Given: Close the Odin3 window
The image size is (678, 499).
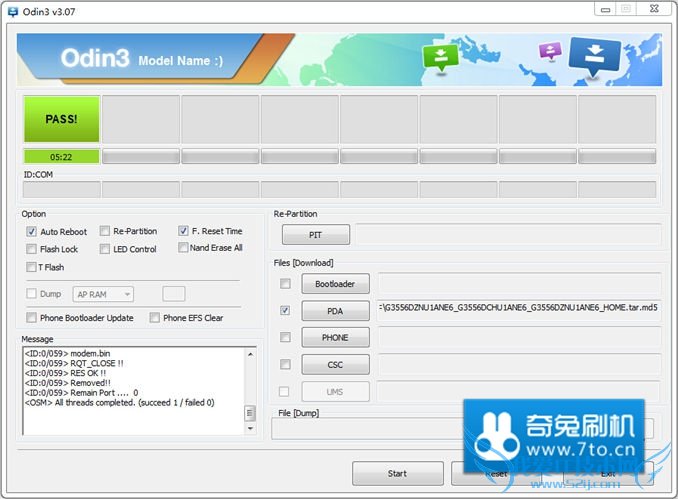Looking at the screenshot, I should pyautogui.click(x=654, y=9).
